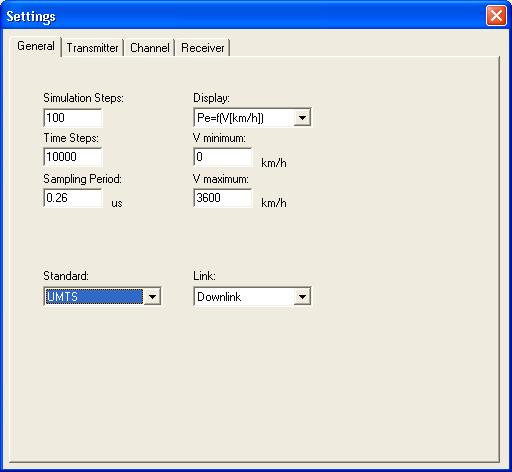512x472 pixels.
Task: Click into the Time Steps field
Action: click(x=73, y=157)
